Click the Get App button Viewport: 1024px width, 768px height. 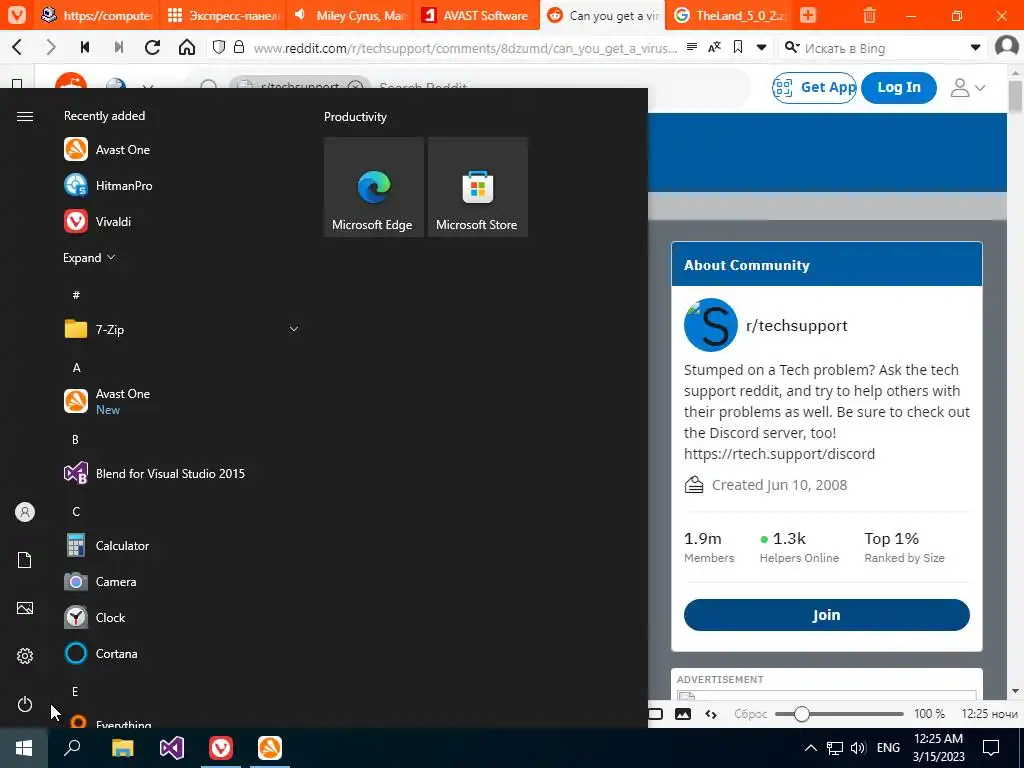[814, 88]
